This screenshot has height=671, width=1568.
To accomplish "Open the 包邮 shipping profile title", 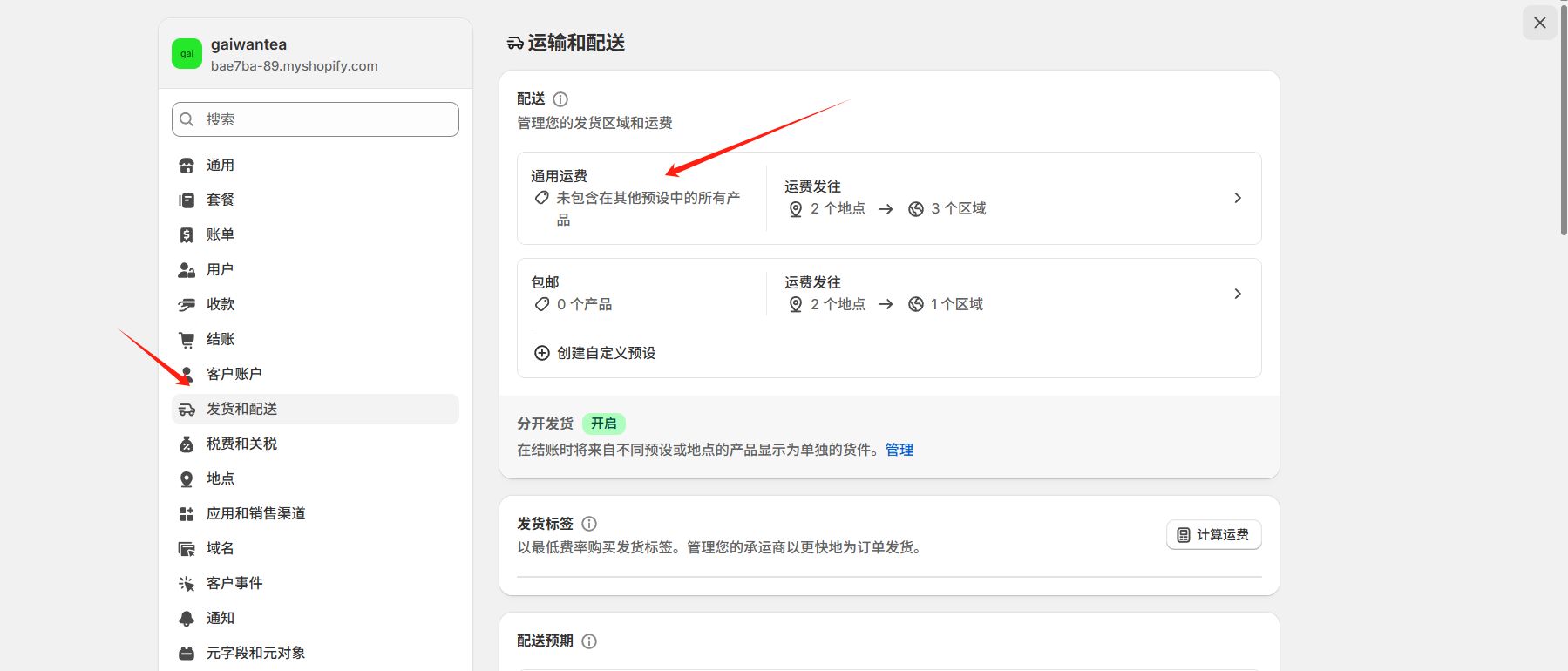I will pyautogui.click(x=545, y=282).
